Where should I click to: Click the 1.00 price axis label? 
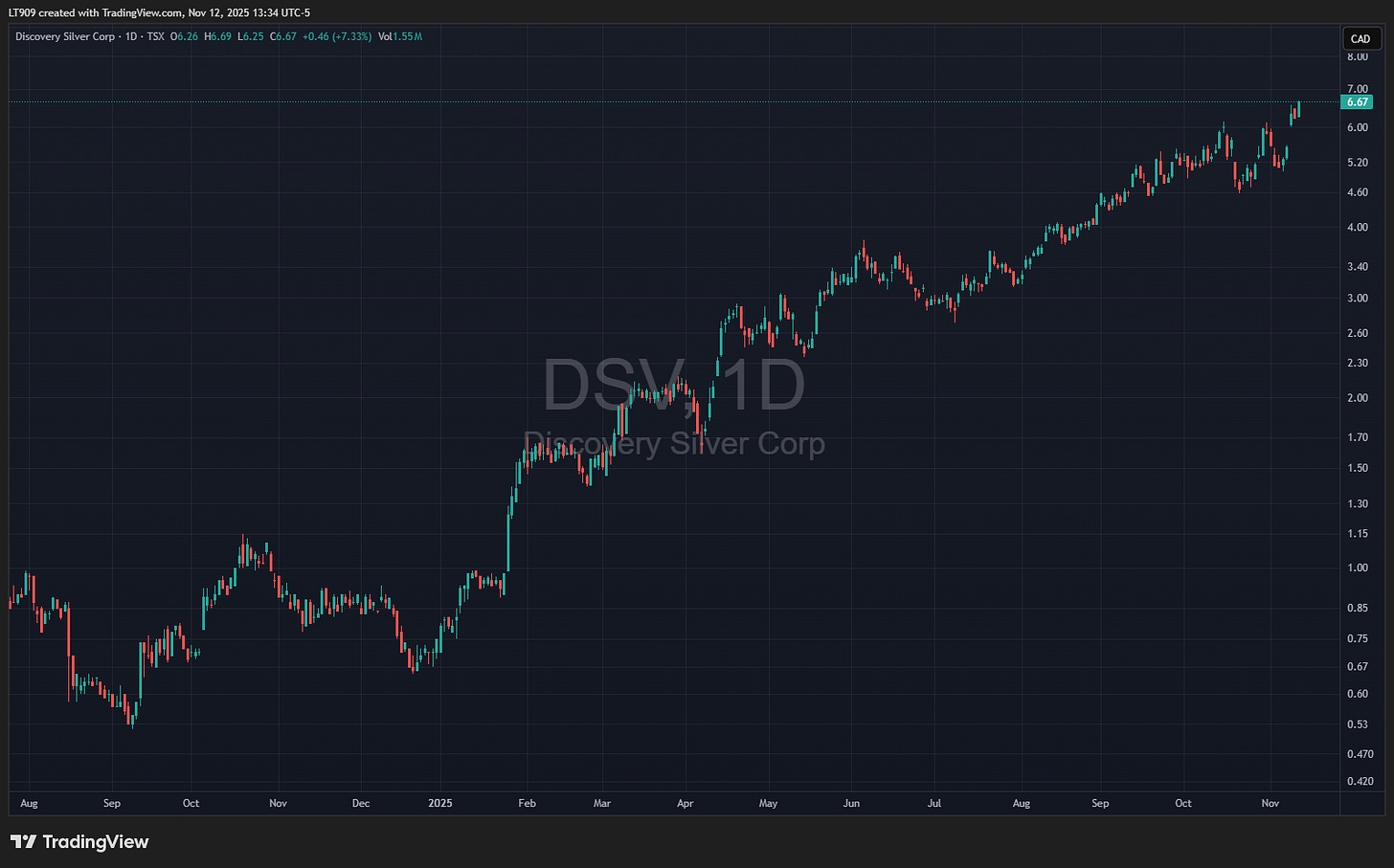pyautogui.click(x=1357, y=568)
